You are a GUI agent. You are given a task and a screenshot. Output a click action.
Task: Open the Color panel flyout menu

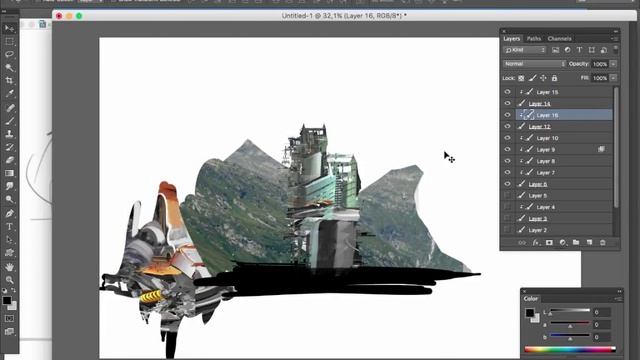click(x=618, y=299)
